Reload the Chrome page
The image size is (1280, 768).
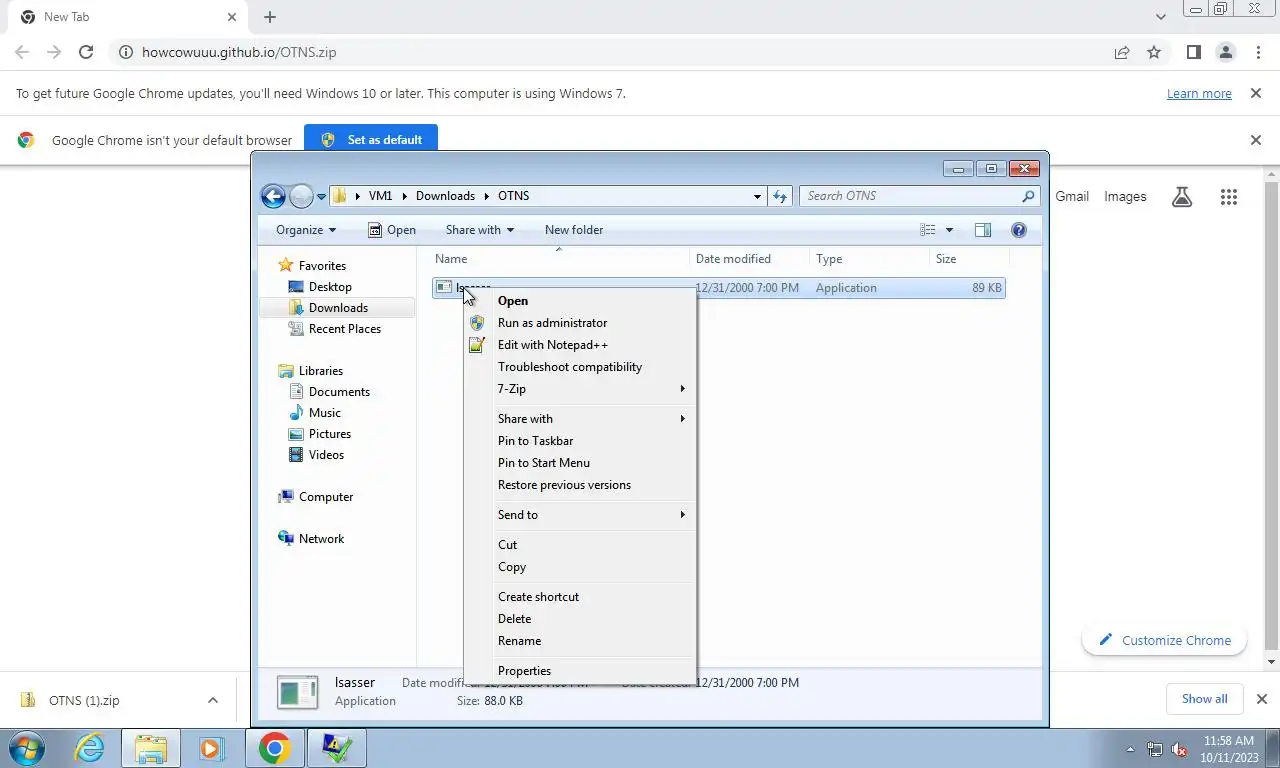pos(86,52)
